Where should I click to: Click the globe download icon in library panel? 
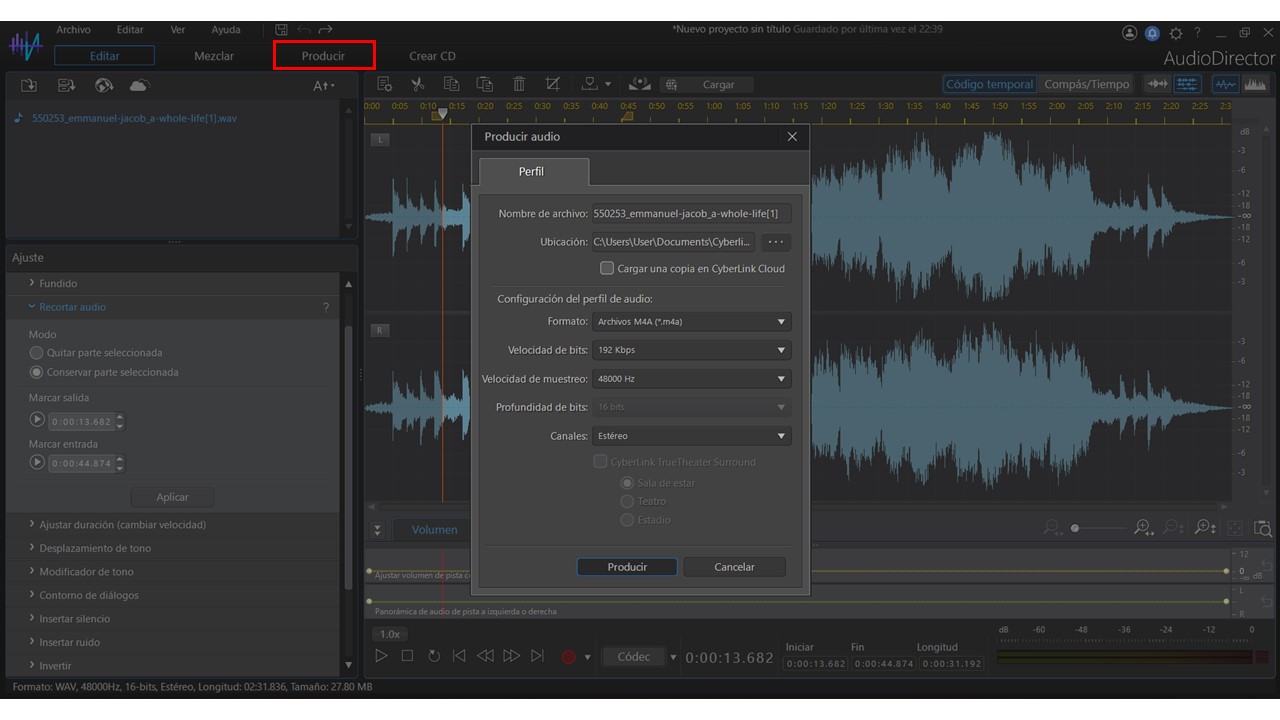click(103, 85)
